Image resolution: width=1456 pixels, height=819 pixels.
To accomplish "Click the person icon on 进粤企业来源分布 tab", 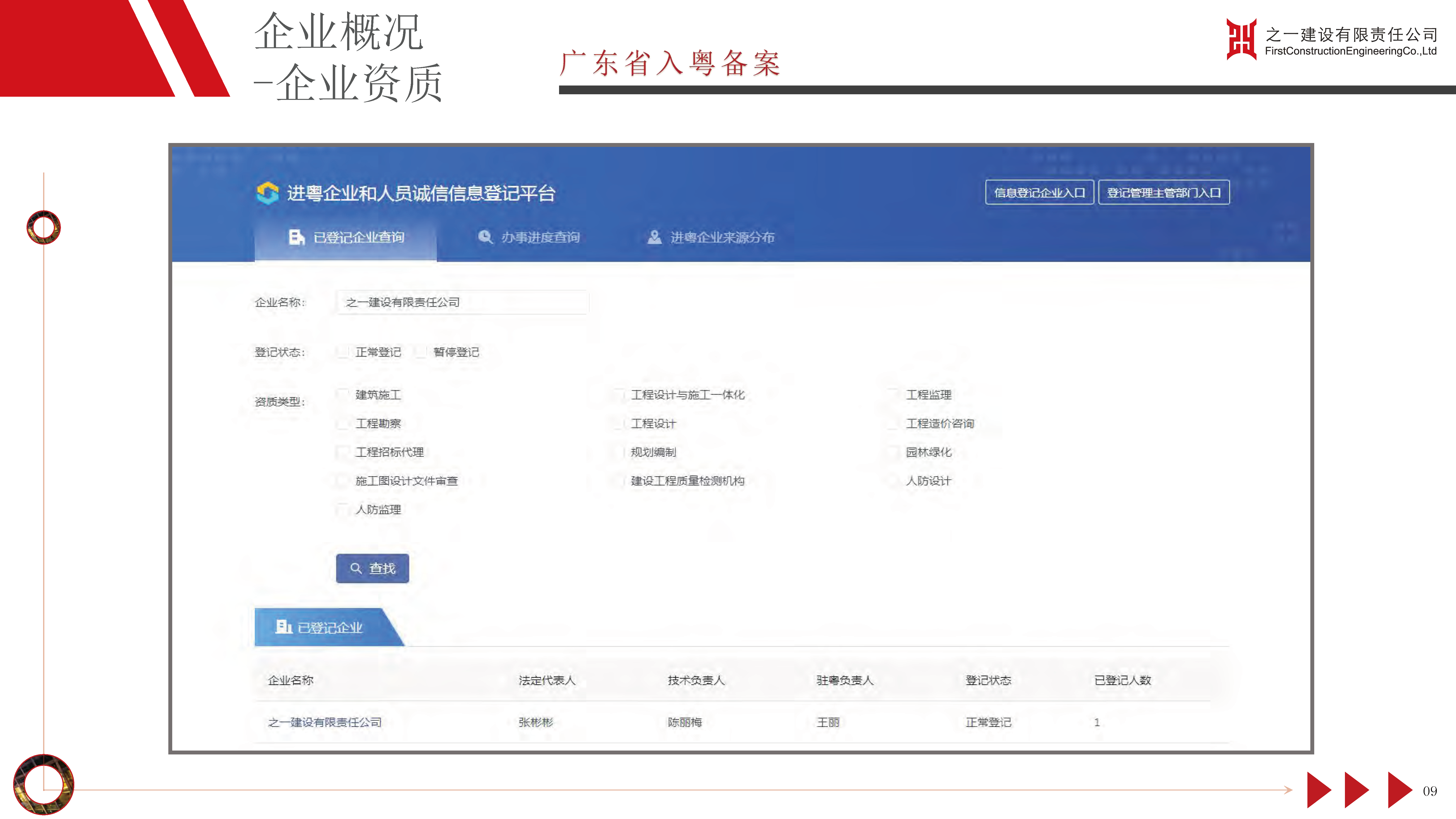I will [655, 237].
